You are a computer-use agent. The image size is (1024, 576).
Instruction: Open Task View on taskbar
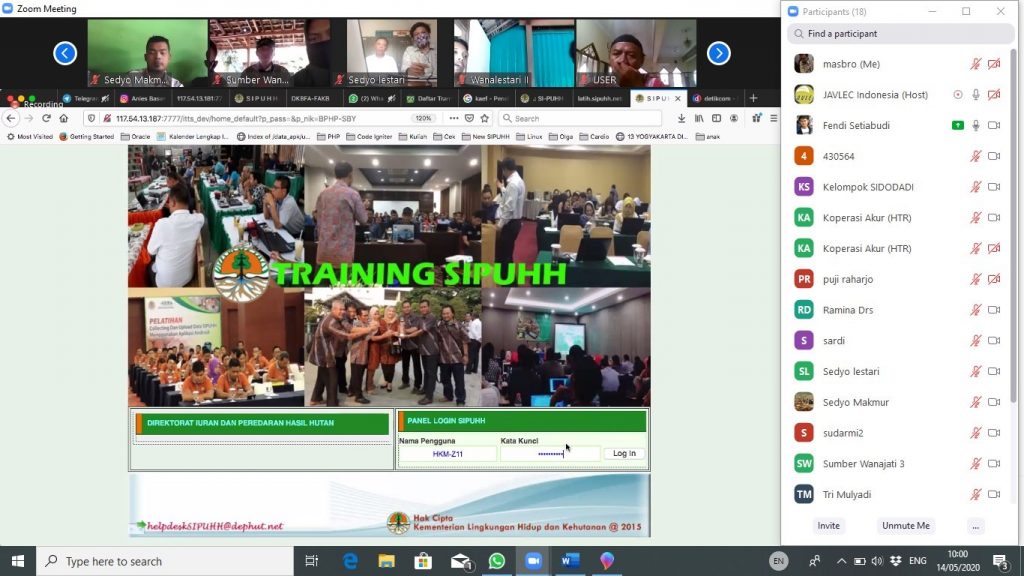click(x=312, y=561)
